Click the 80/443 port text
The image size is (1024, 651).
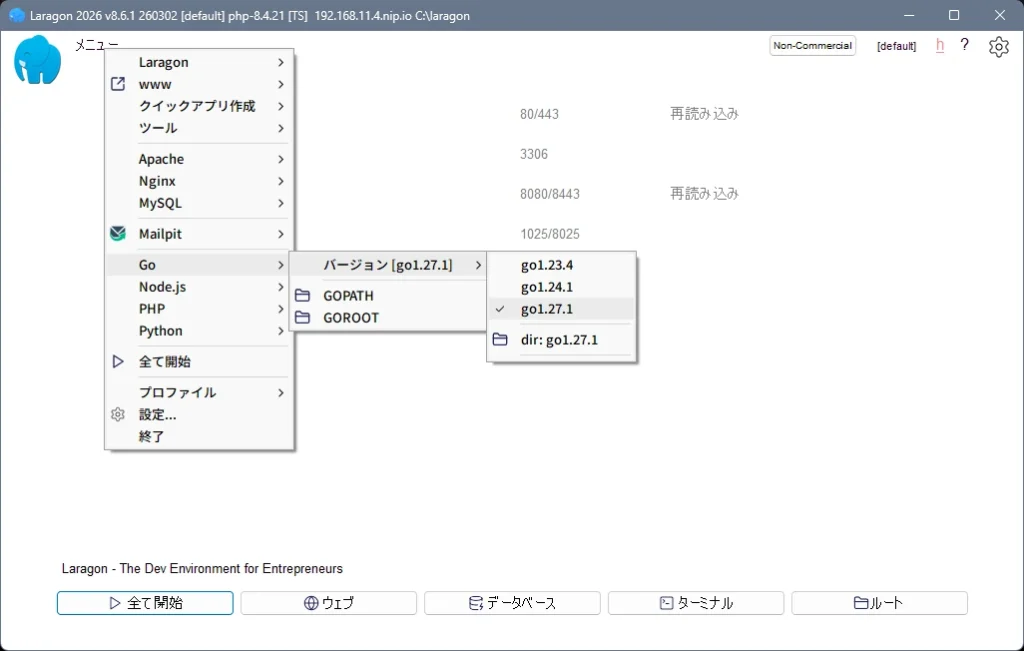(x=539, y=114)
